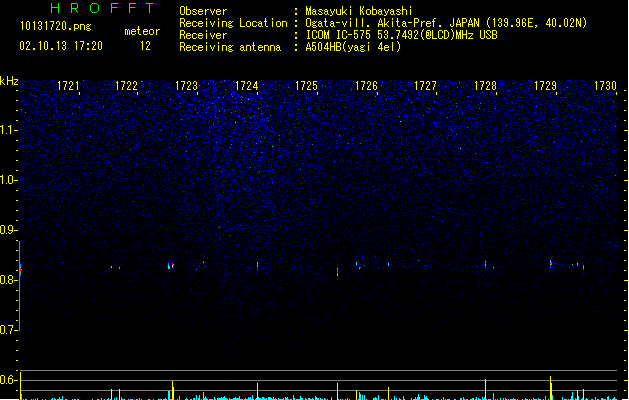
Task: Click the kHz axis unit label
Action: pos(9,81)
